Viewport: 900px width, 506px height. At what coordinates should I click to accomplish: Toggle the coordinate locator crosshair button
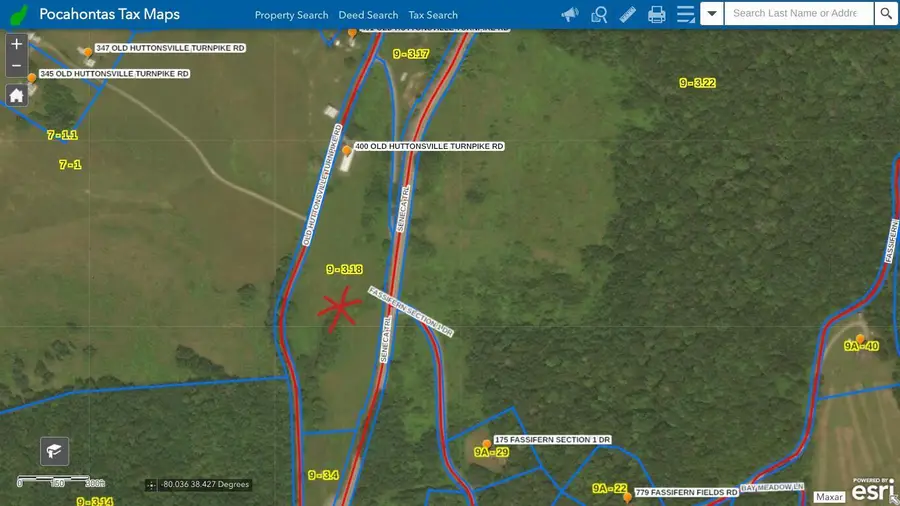(151, 485)
